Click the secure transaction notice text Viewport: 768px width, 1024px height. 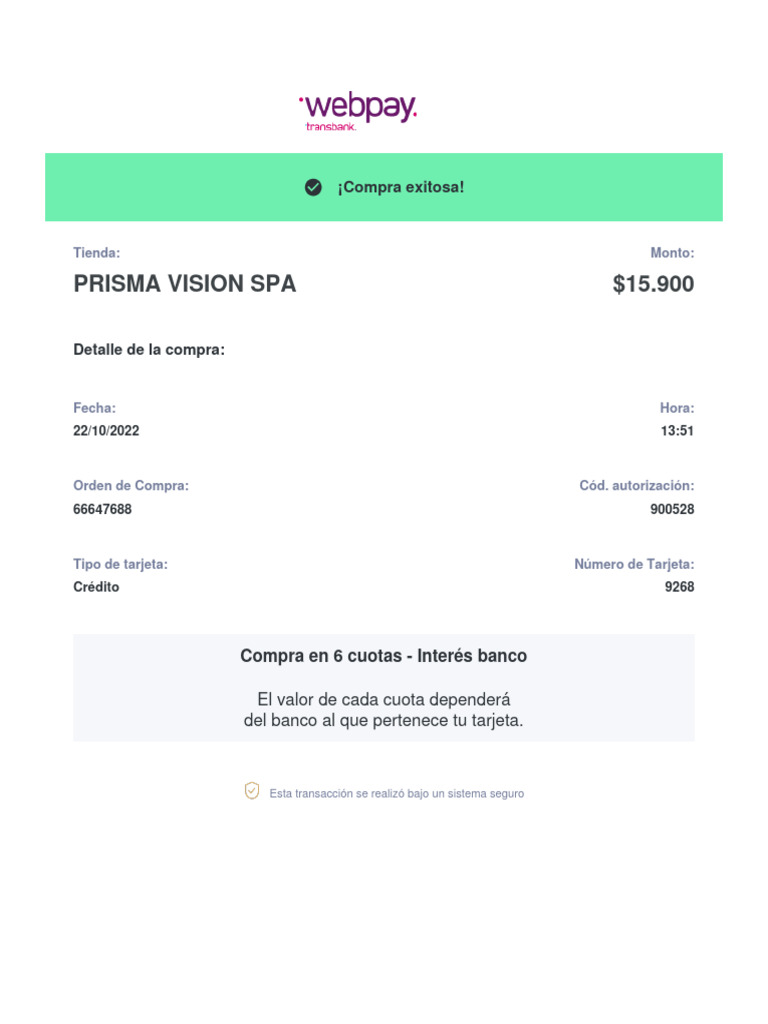click(396, 793)
